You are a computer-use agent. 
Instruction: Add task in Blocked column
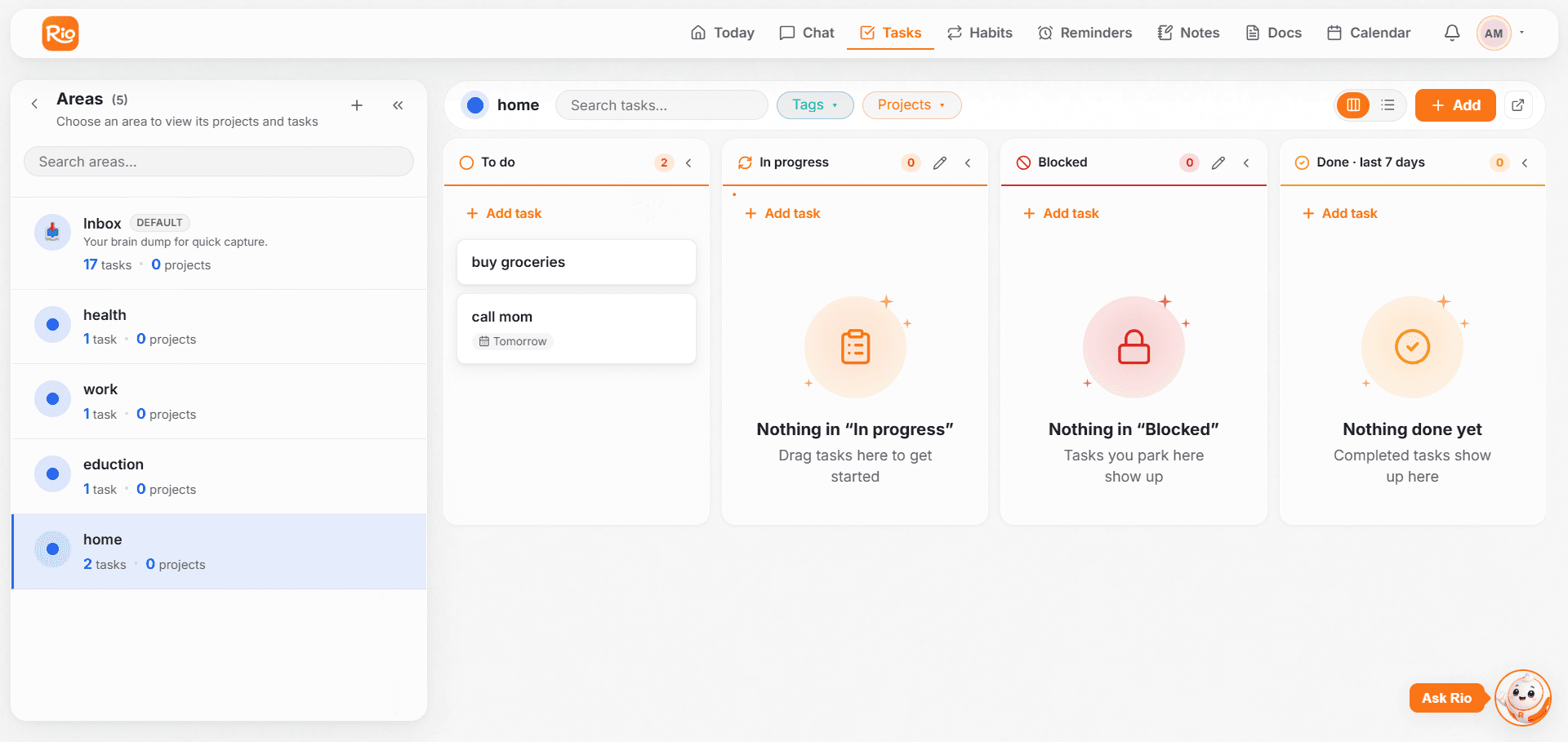pos(1061,213)
